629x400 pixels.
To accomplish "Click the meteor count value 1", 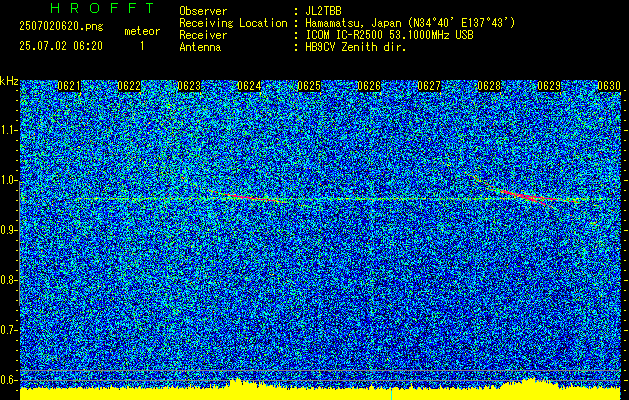I will point(142,46).
